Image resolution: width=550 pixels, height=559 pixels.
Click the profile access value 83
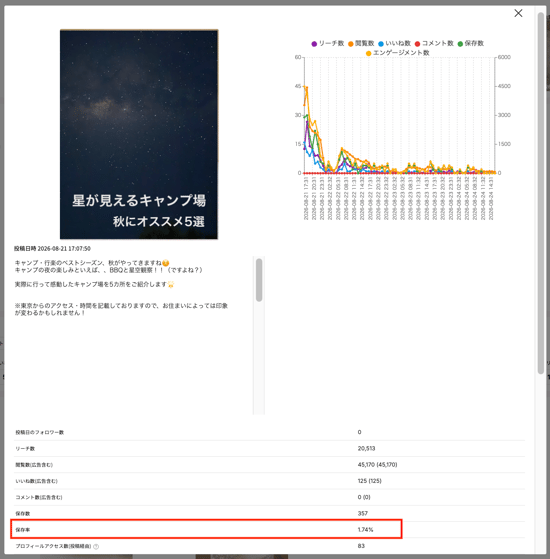361,546
